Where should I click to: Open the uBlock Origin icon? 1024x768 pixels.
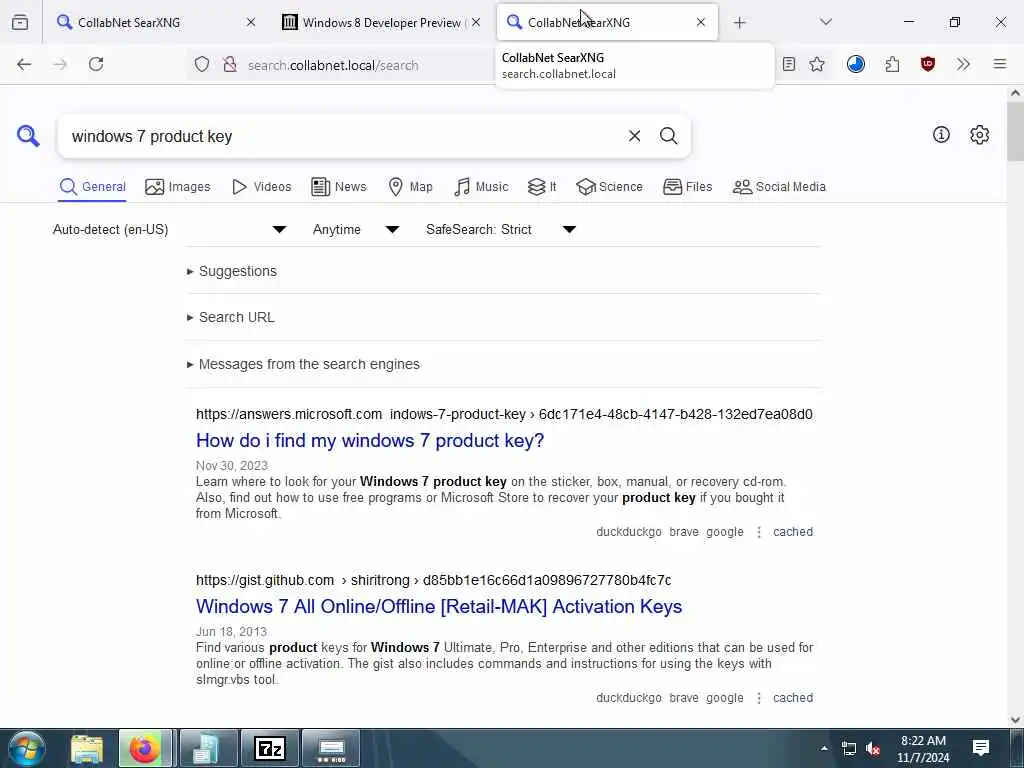[927, 64]
